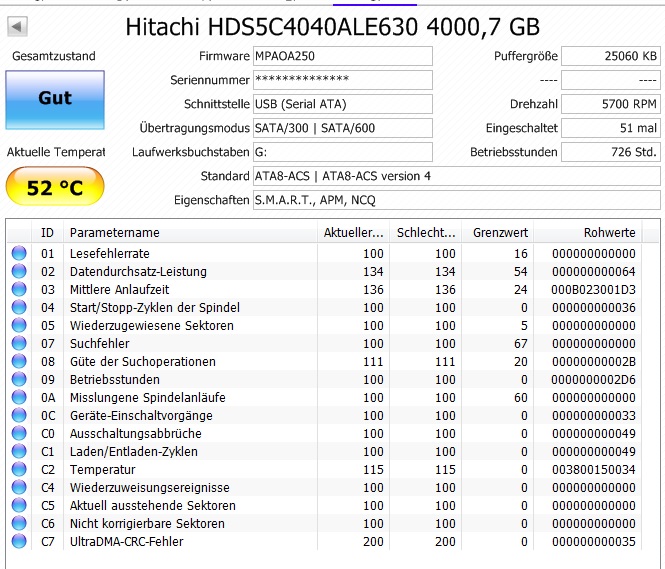Select the Geräte-Einschaltvorgänge parameter name
This screenshot has height=569, width=665.
coord(141,416)
